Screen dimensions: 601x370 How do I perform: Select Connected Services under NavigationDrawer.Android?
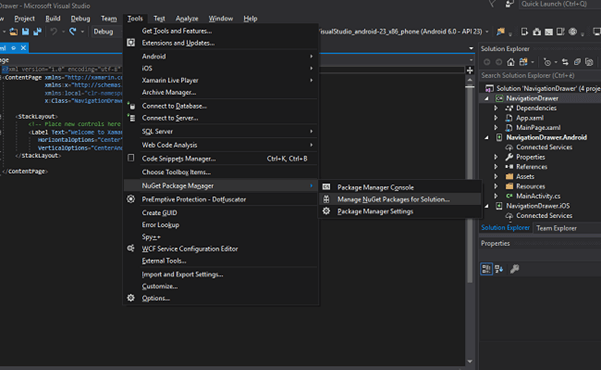coord(544,147)
